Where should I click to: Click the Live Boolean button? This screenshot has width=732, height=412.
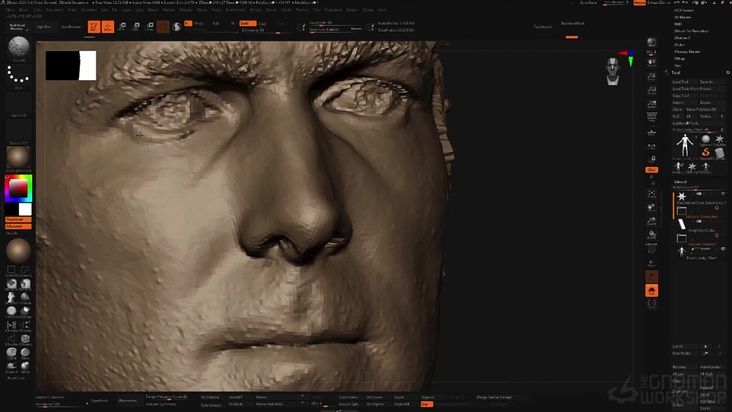70,27
